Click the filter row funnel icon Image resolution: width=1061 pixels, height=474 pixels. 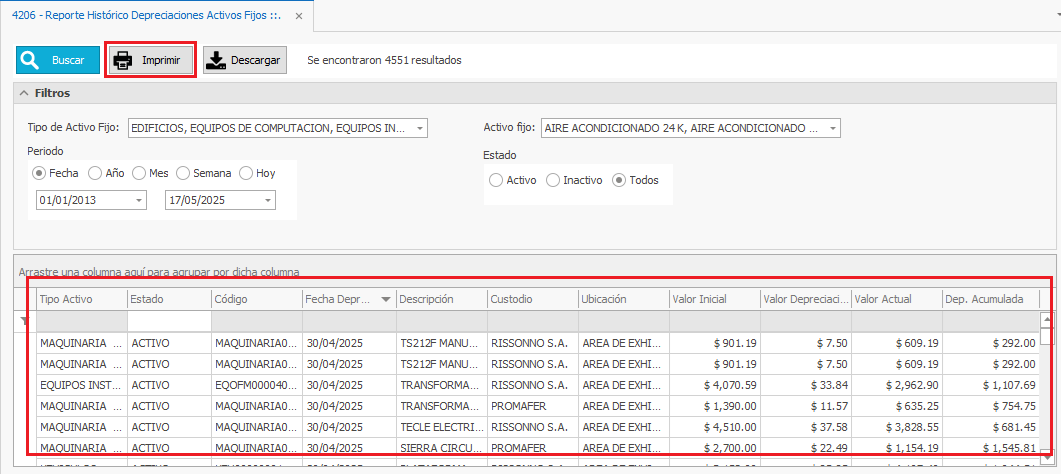point(25,321)
